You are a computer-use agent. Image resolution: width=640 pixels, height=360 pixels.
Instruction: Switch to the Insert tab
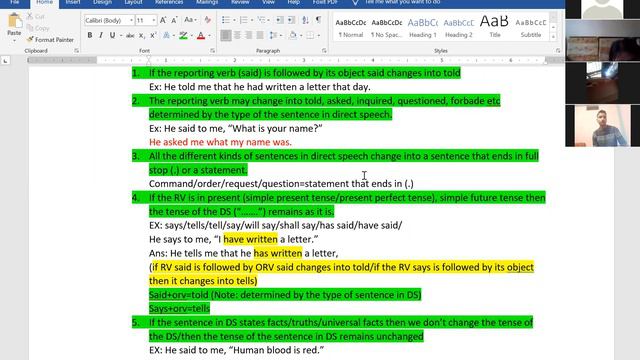(x=73, y=2)
